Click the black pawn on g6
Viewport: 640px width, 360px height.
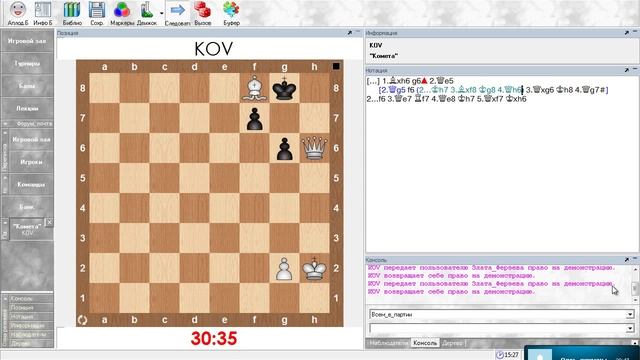[x=284, y=148]
